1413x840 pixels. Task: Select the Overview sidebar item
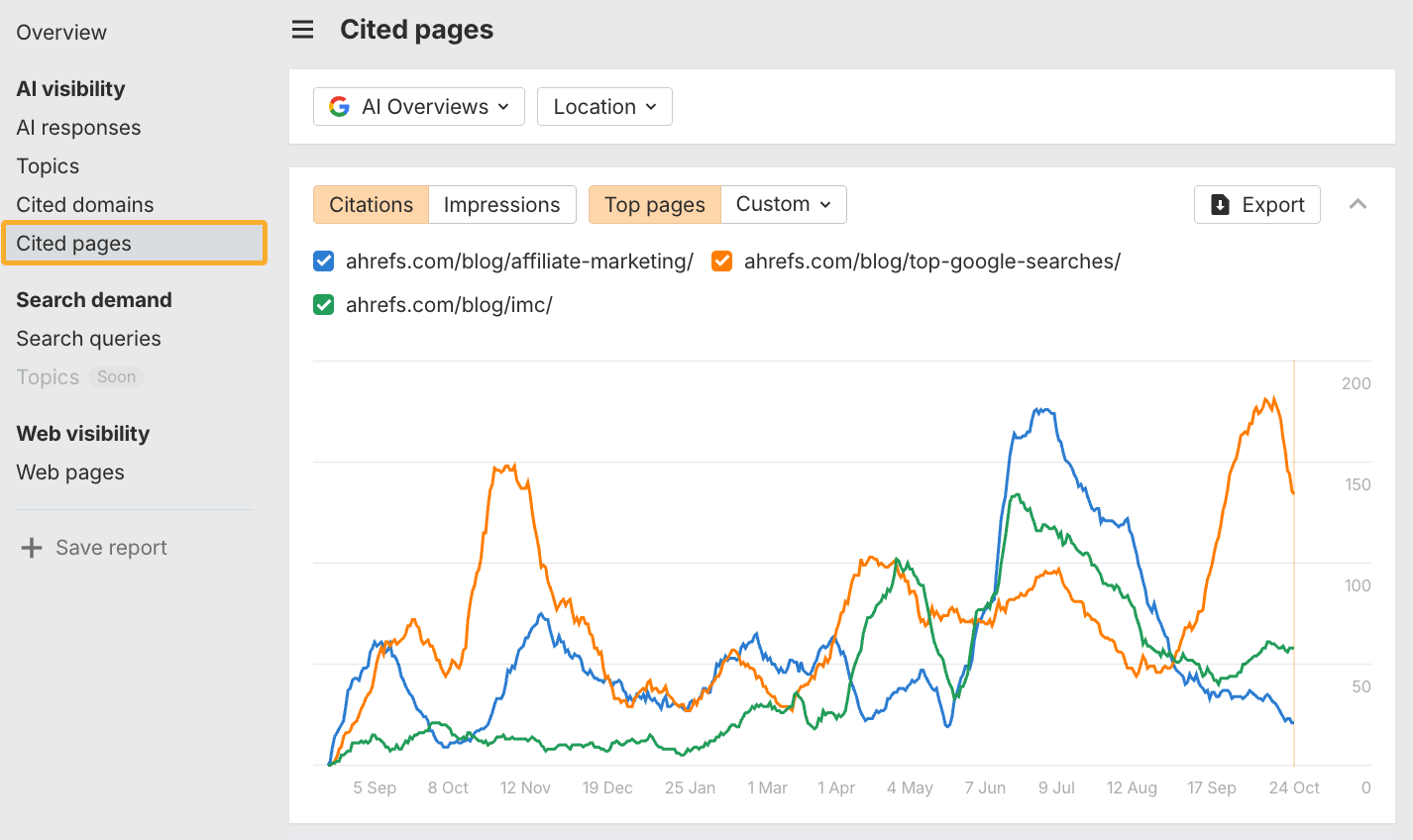61,32
